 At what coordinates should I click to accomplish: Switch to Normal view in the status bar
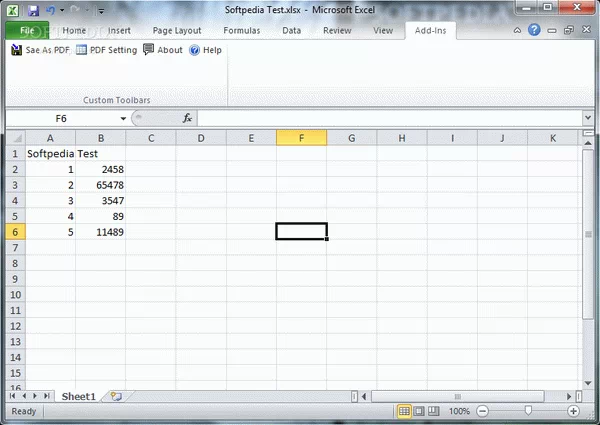404,411
